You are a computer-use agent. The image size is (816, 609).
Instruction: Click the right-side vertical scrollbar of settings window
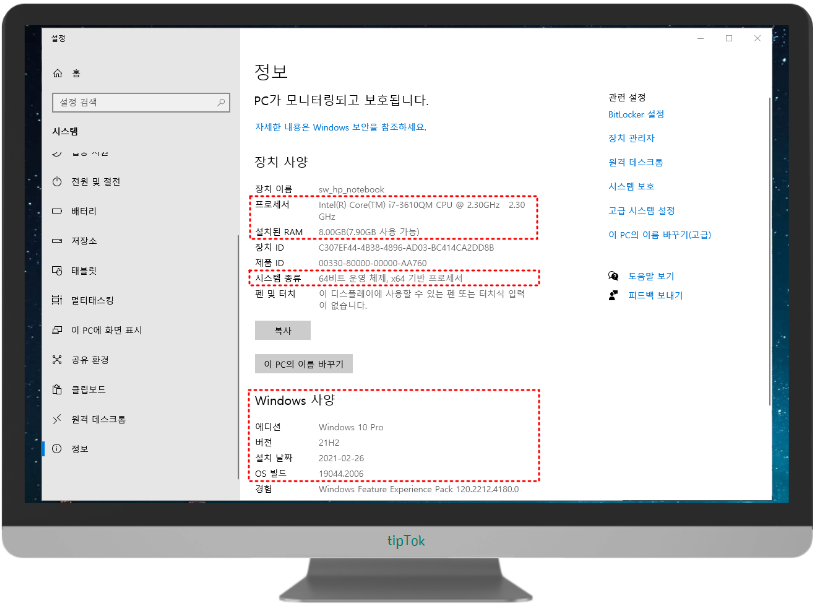pyautogui.click(x=769, y=250)
